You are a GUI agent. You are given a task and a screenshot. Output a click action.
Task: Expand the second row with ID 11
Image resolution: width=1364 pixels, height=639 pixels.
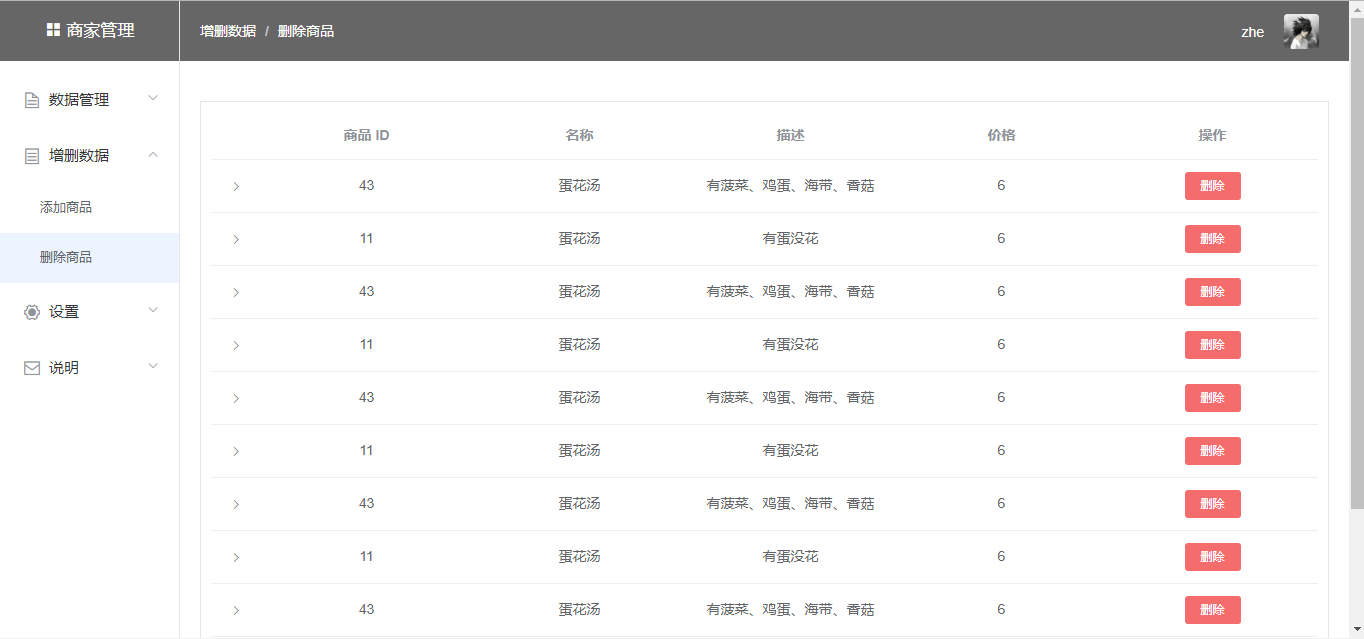(x=236, y=239)
